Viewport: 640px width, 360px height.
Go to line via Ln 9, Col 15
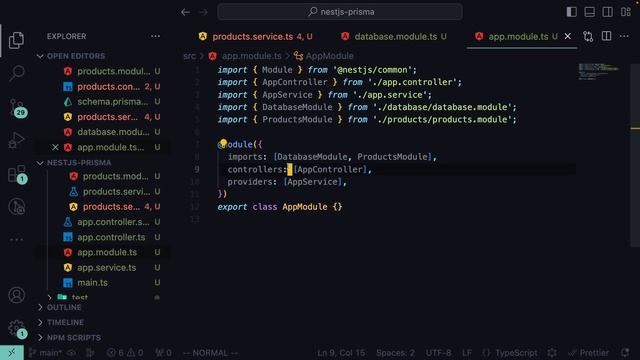click(x=341, y=353)
